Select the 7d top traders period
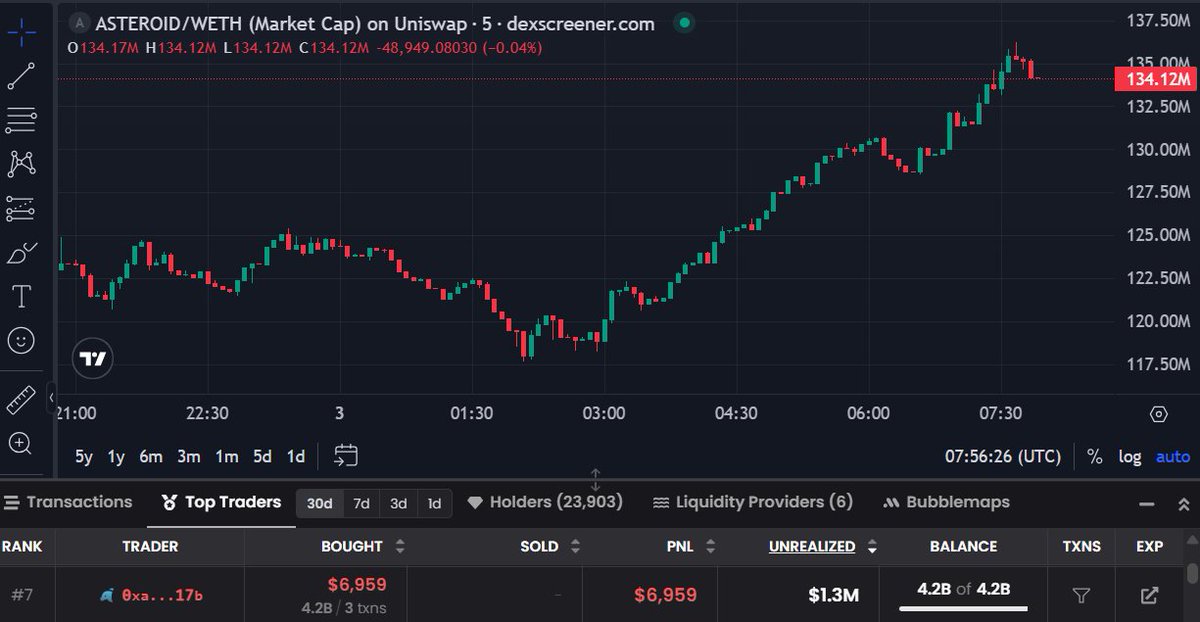1200x622 pixels. click(x=362, y=503)
